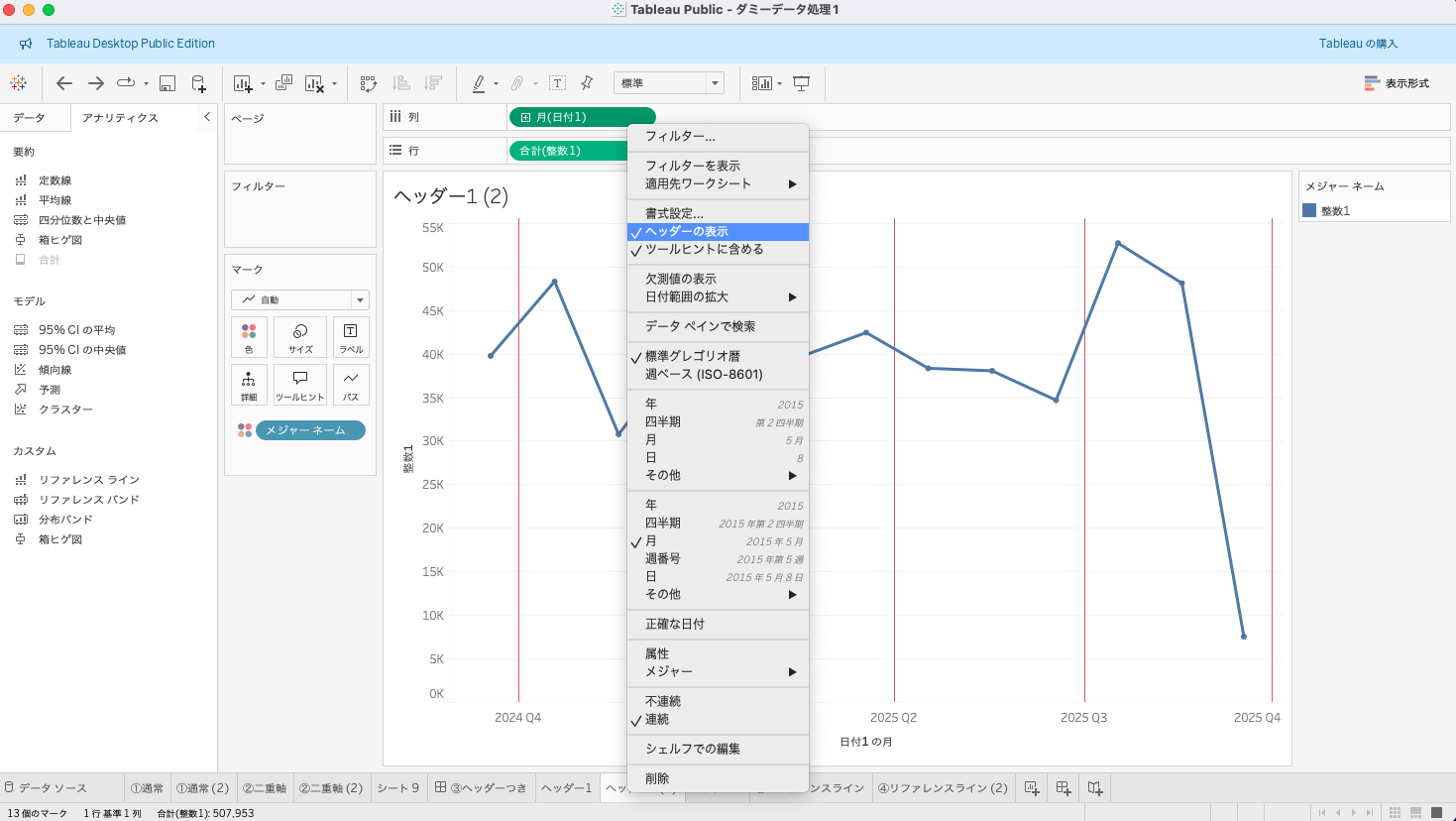Switch to the ①通常 sheet tab

pyautogui.click(x=147, y=788)
